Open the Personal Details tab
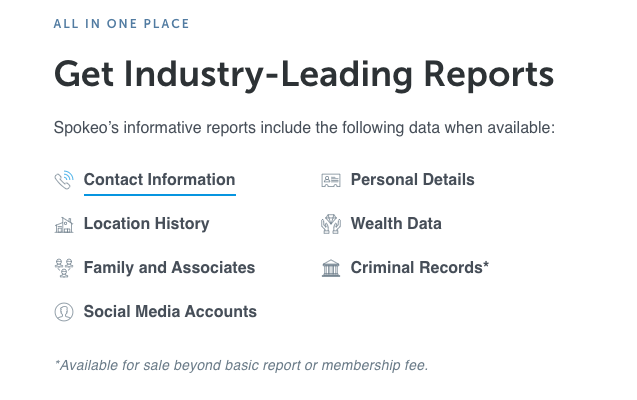The height and width of the screenshot is (400, 637). [x=412, y=180]
